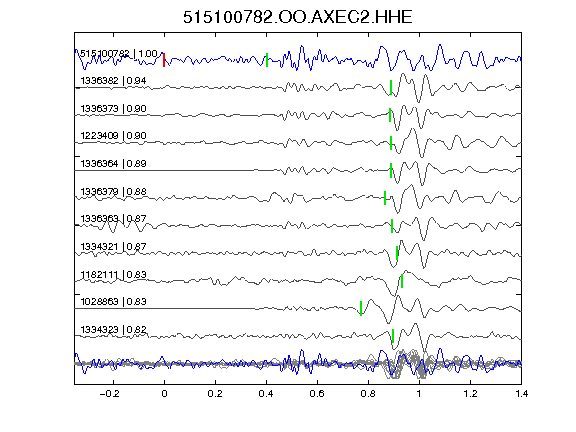576x432 pixels.
Task: Click the x-axis tick label -0.2
Action: [x=109, y=394]
